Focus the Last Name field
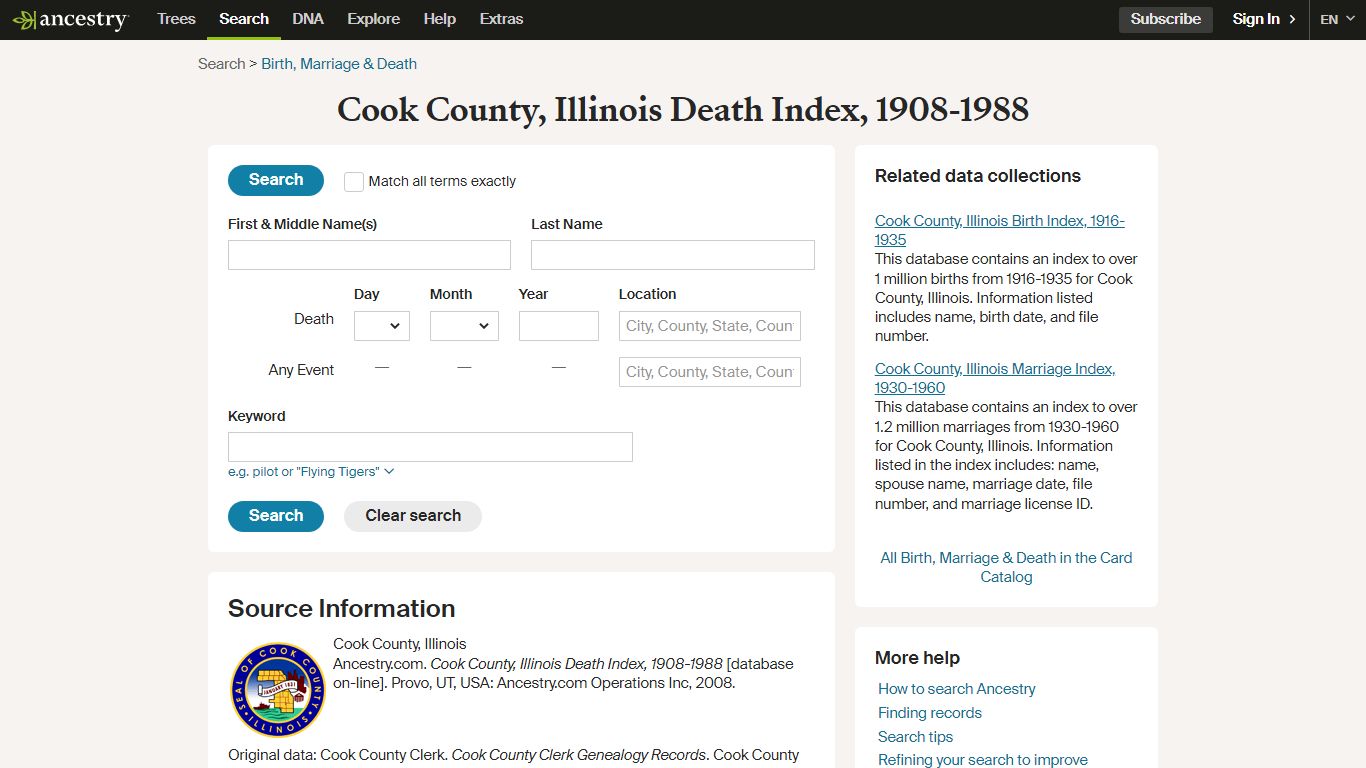Screen dimensions: 1366x768 673,255
